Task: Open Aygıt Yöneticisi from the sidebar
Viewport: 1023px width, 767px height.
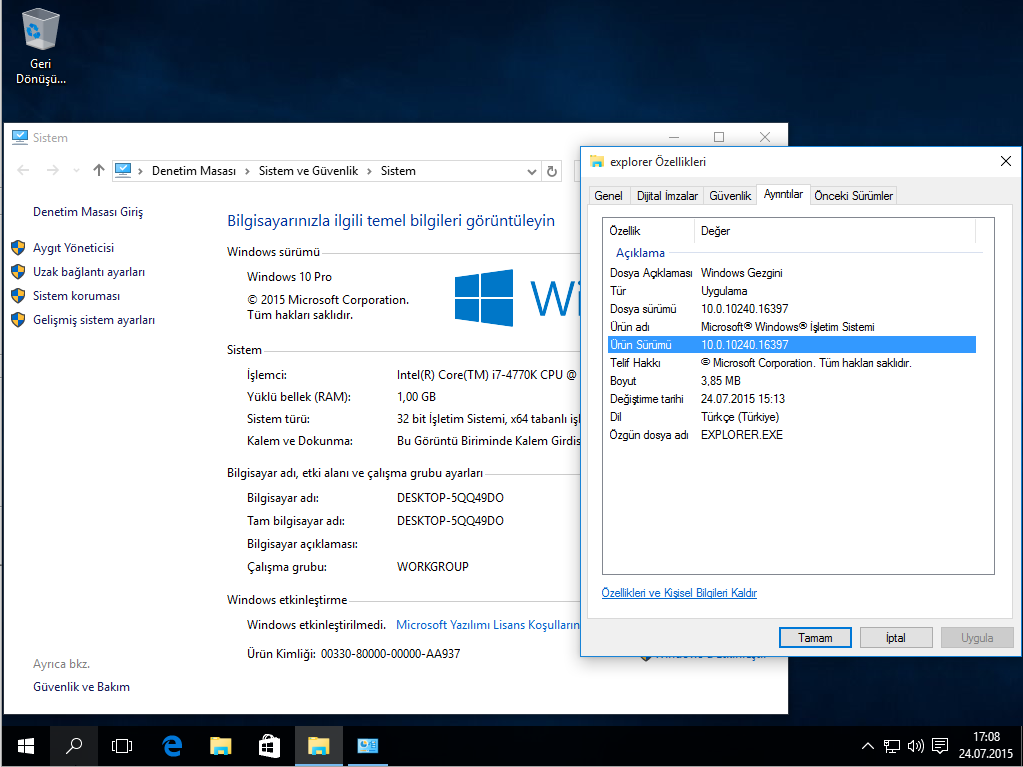Action: tap(73, 248)
